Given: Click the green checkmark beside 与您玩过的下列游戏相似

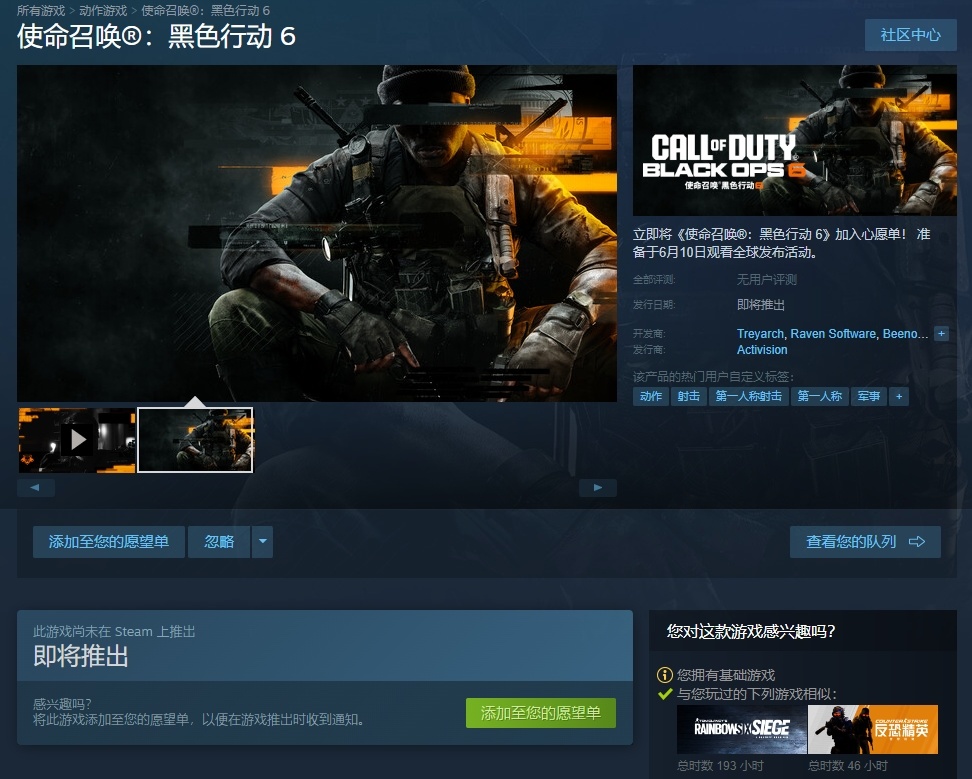Looking at the screenshot, I should point(665,694).
